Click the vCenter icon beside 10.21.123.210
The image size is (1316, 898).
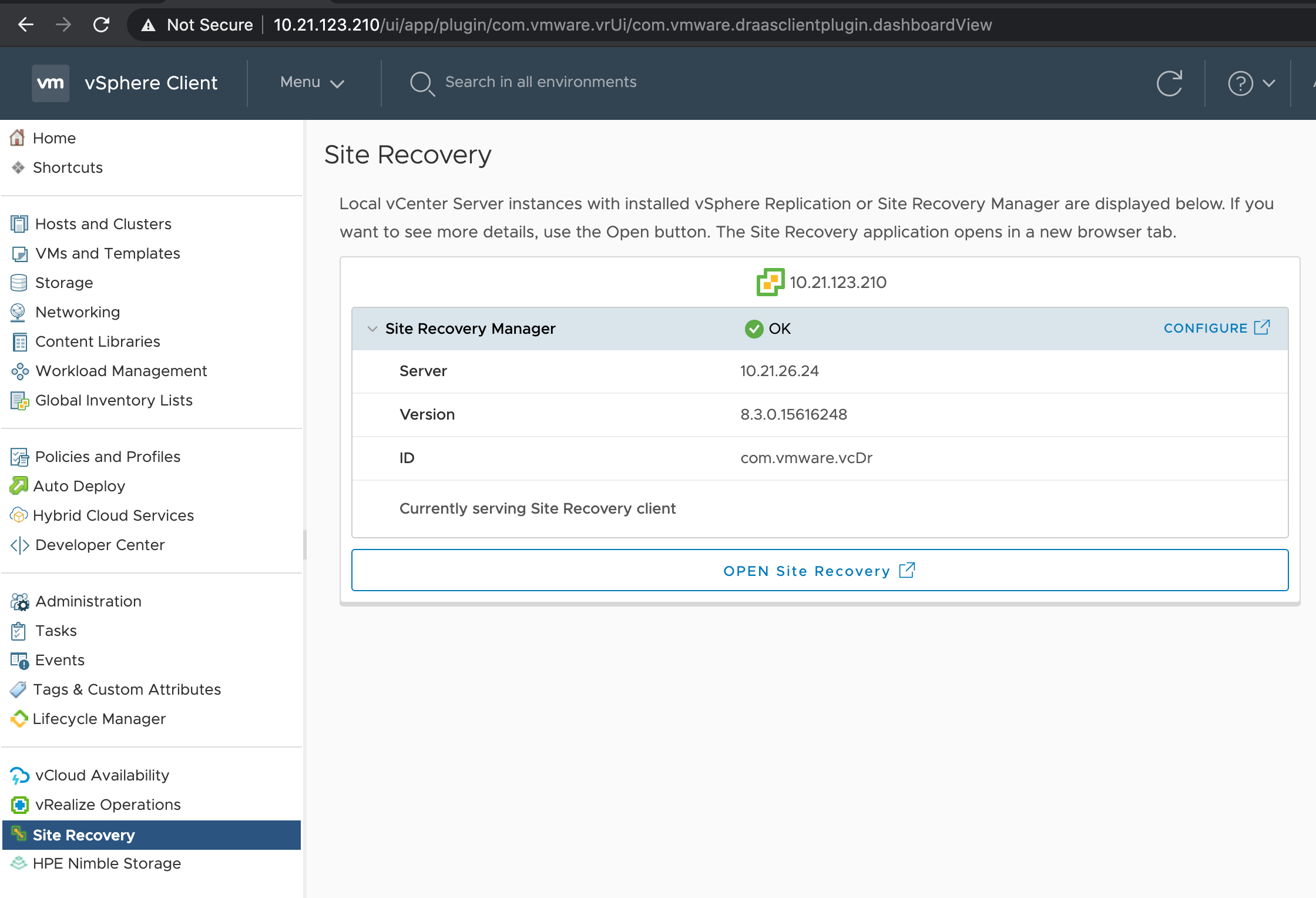pos(770,282)
